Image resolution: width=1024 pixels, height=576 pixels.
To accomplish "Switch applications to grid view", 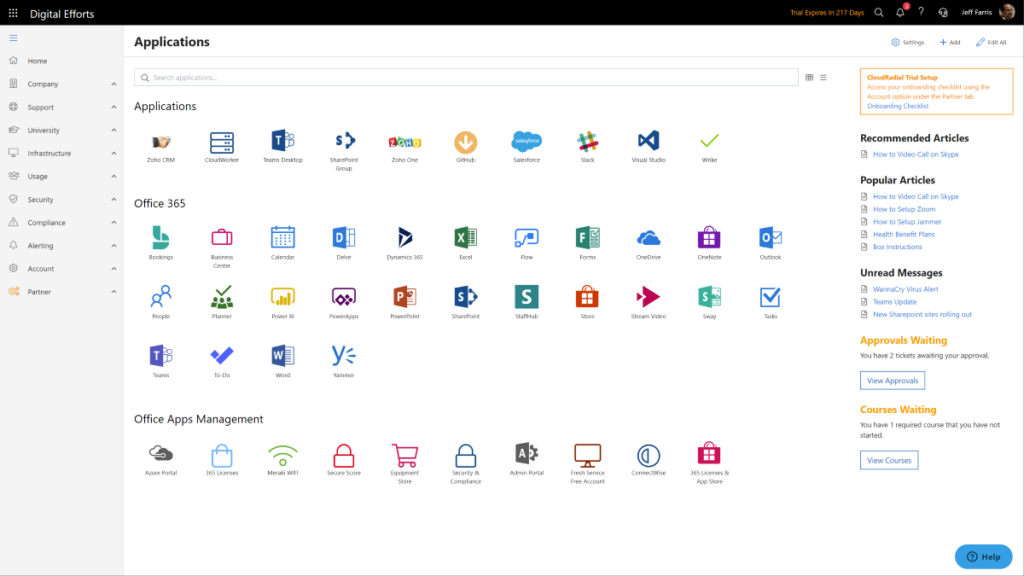I will tap(809, 76).
